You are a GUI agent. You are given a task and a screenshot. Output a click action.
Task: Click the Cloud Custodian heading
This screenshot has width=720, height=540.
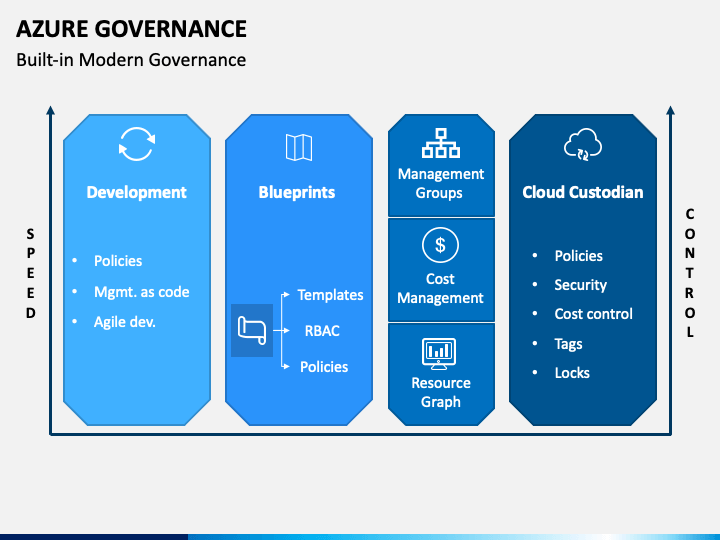tap(583, 192)
